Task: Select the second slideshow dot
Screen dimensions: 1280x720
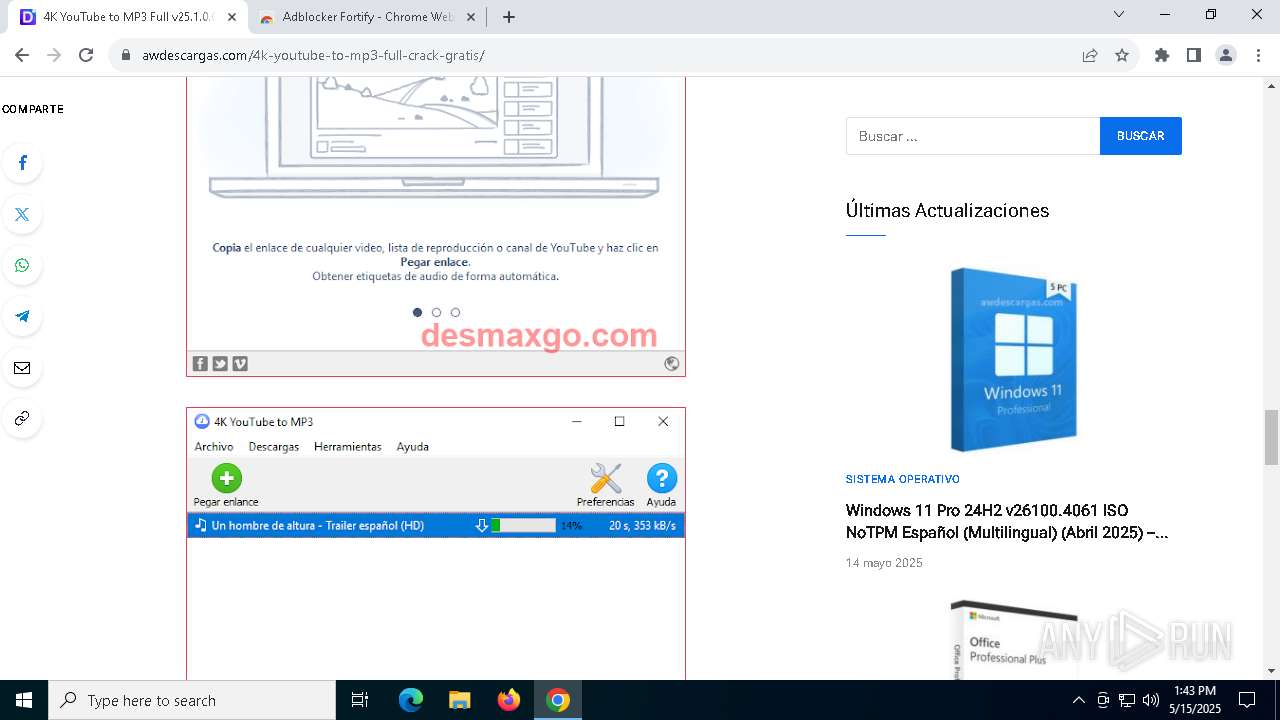Action: click(x=436, y=312)
